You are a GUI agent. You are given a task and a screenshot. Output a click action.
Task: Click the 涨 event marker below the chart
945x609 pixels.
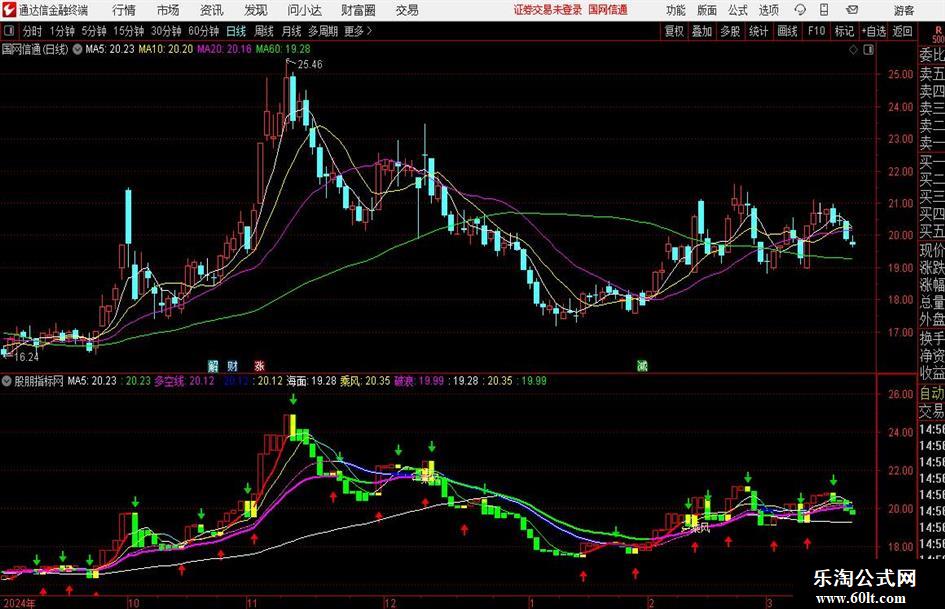(x=259, y=365)
